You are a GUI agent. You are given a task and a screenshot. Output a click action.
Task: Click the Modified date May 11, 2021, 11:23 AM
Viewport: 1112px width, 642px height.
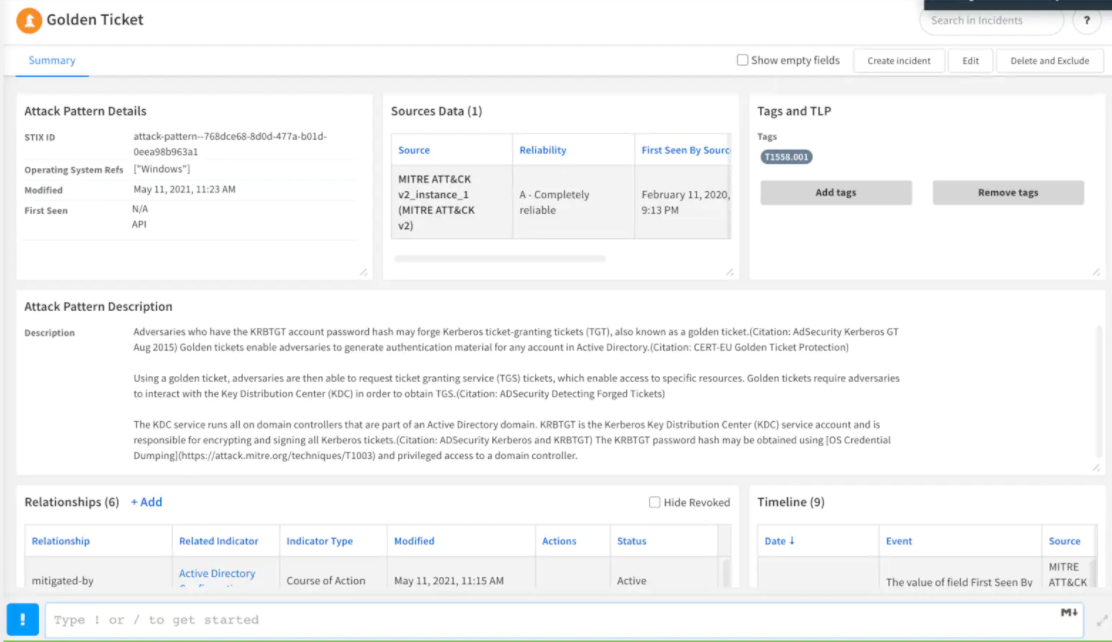184,189
